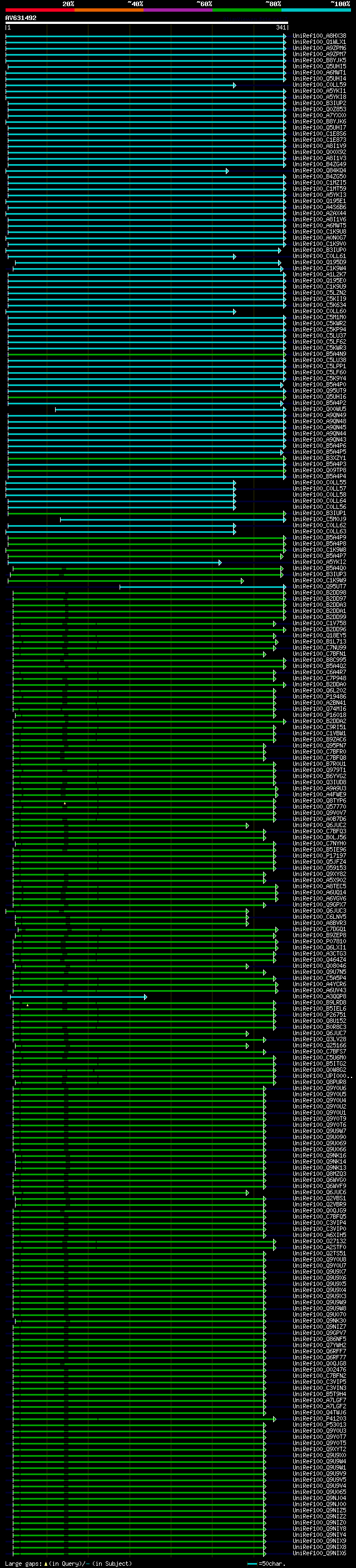Screen dimensions: 356x1568
Task: Select the UniRef100_Q8PUR8 label
Action: [x=319, y=1082]
